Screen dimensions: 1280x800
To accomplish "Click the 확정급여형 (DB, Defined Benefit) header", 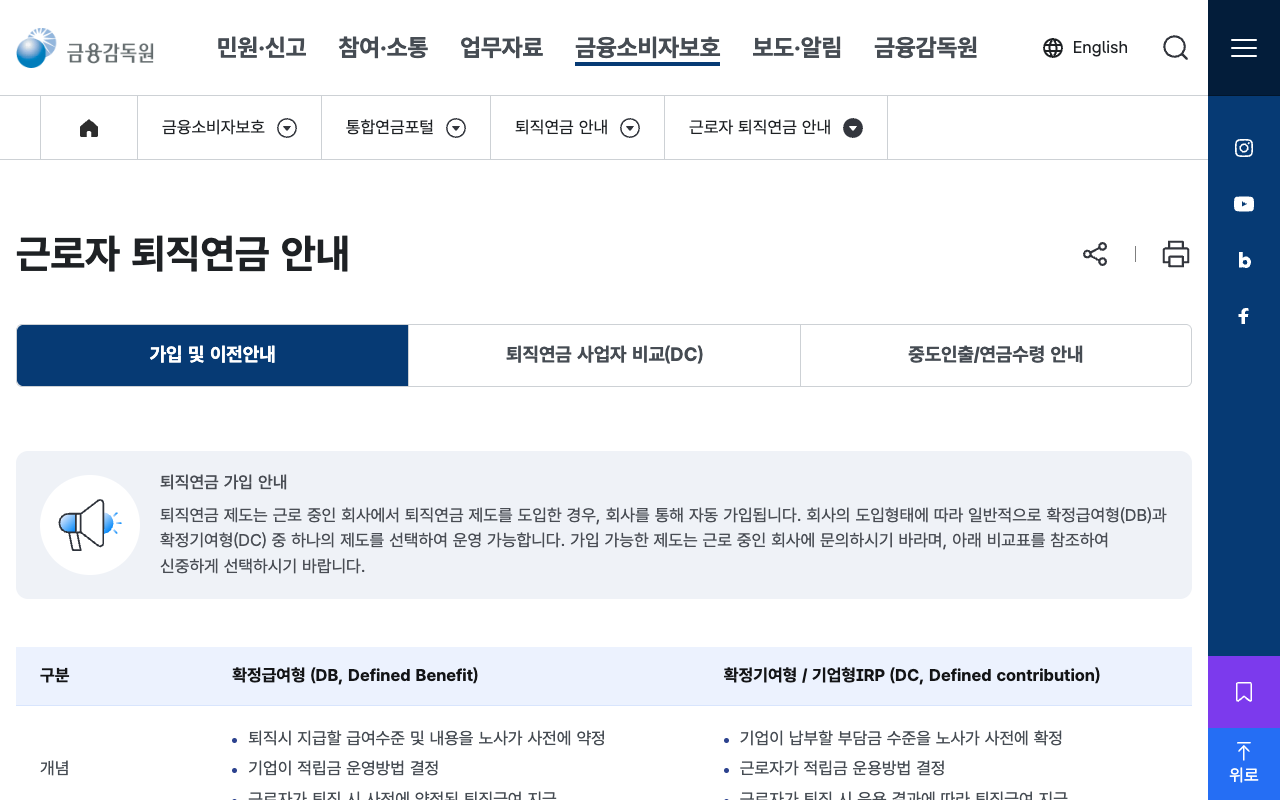I will coord(355,676).
